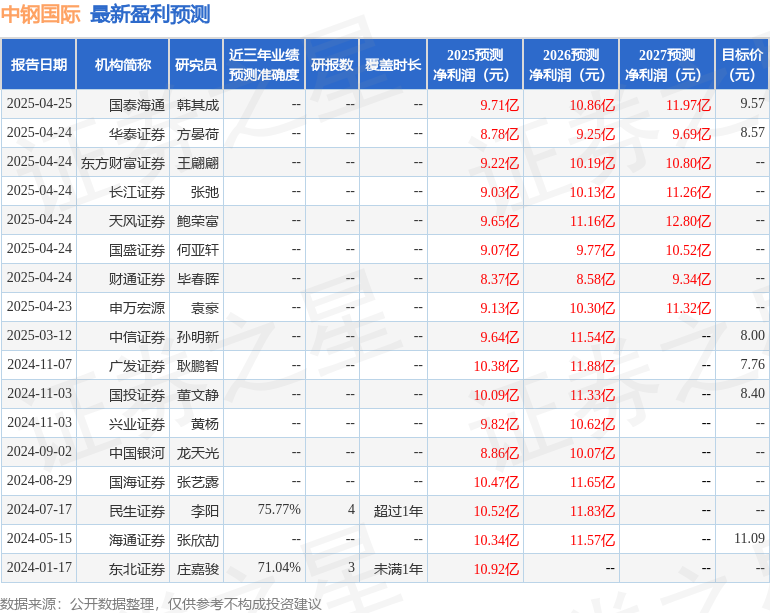Click the 11.26亿 value

point(688,192)
